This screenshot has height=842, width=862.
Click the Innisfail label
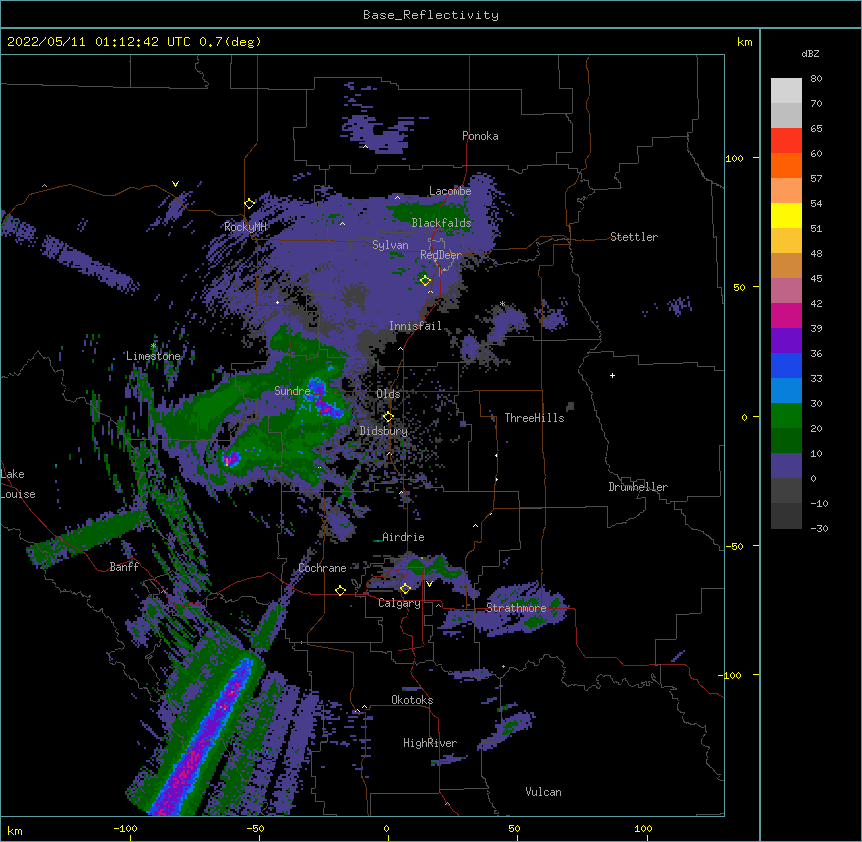416,326
